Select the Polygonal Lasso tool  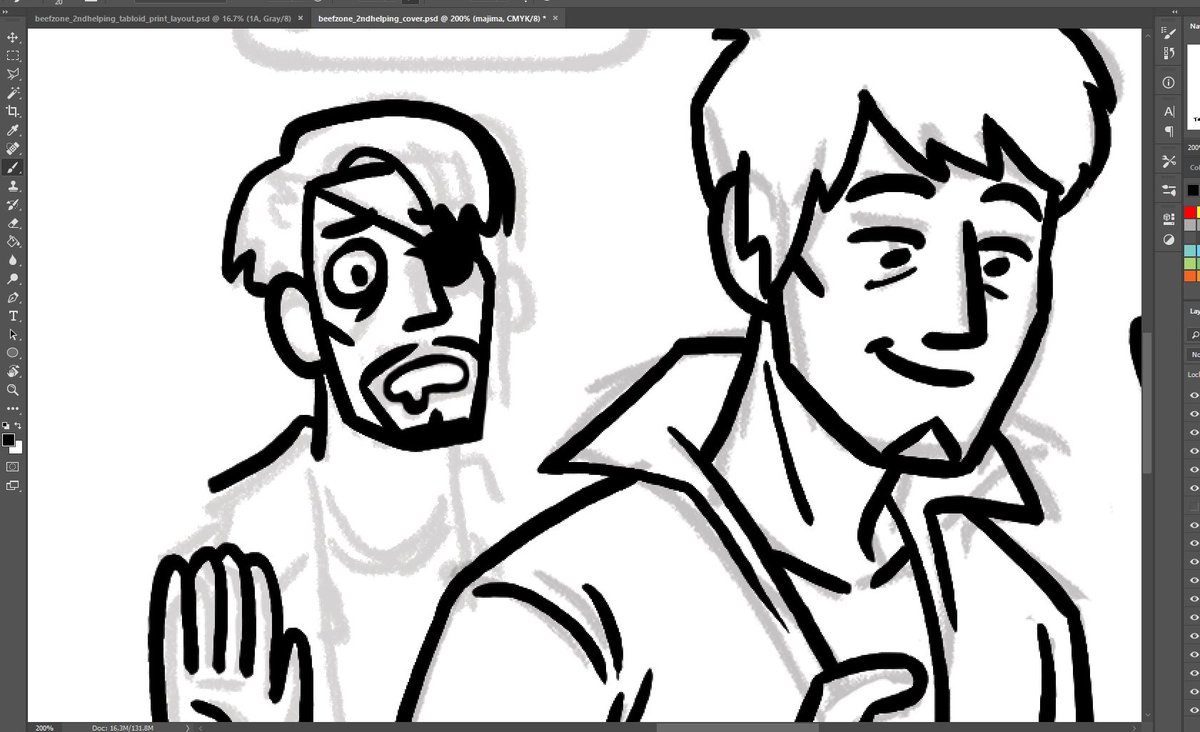point(13,74)
